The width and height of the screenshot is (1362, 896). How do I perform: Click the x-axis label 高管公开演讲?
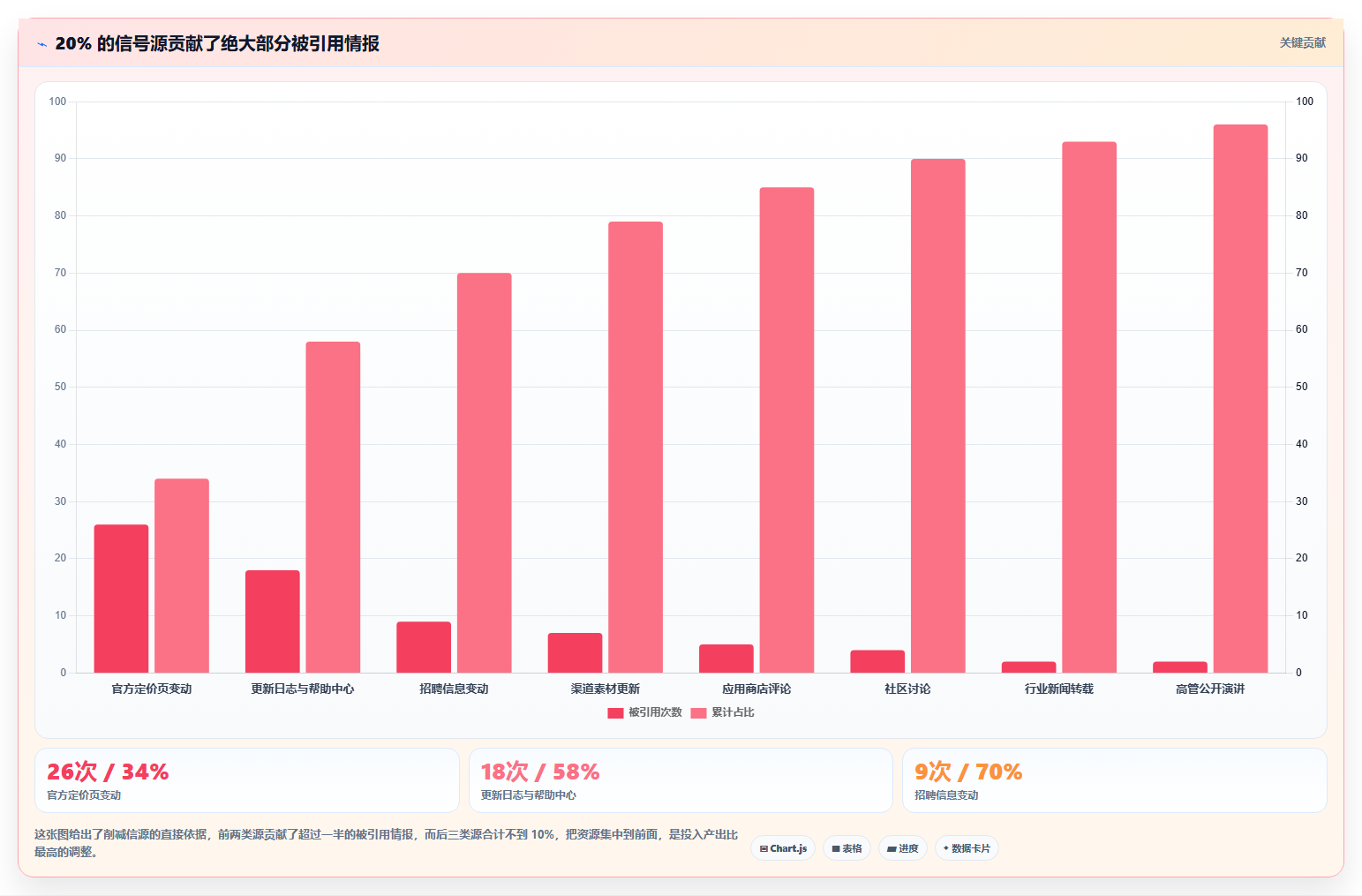coord(1210,689)
